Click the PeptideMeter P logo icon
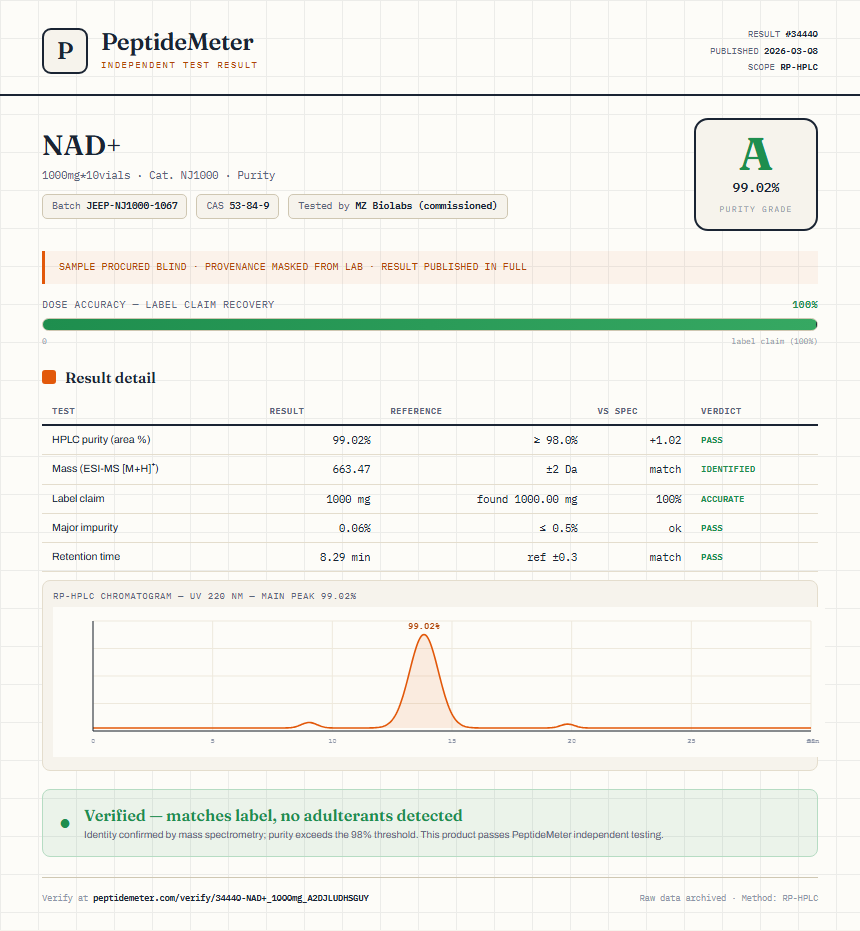Image resolution: width=860 pixels, height=931 pixels. click(x=65, y=51)
